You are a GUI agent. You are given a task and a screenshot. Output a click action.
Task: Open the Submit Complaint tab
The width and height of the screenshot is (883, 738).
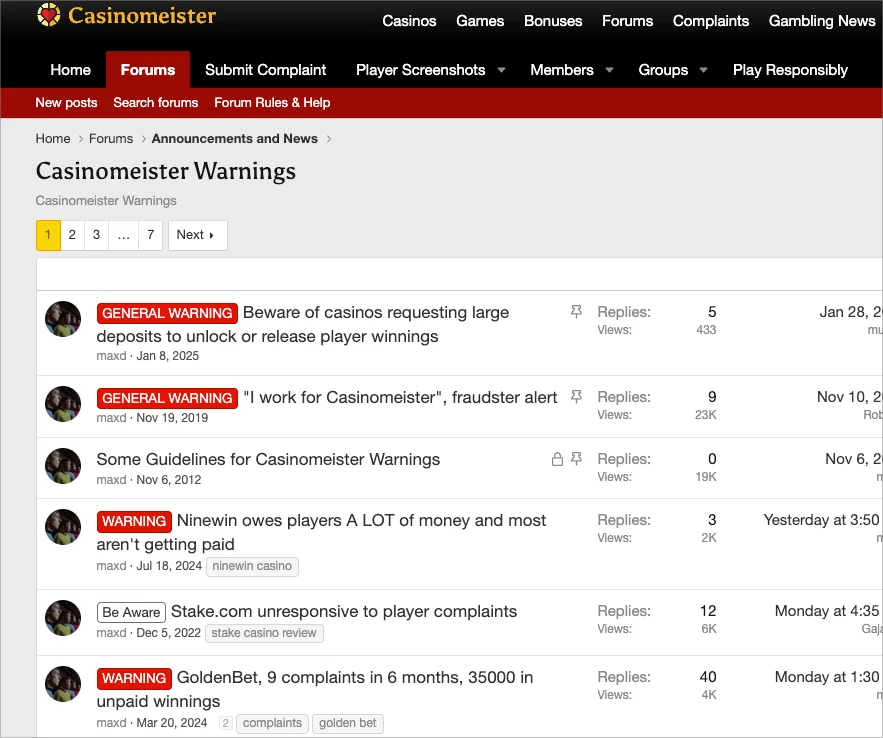265,70
